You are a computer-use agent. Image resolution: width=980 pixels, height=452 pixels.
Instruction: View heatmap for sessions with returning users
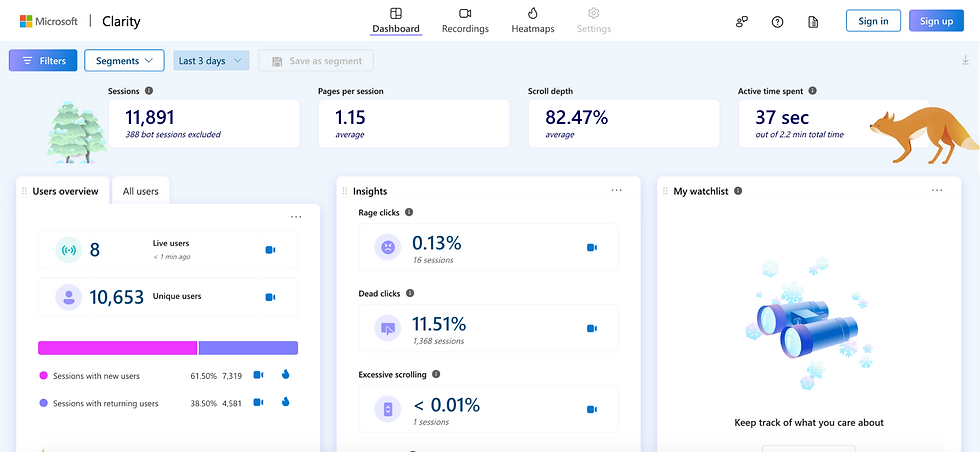[x=286, y=402]
